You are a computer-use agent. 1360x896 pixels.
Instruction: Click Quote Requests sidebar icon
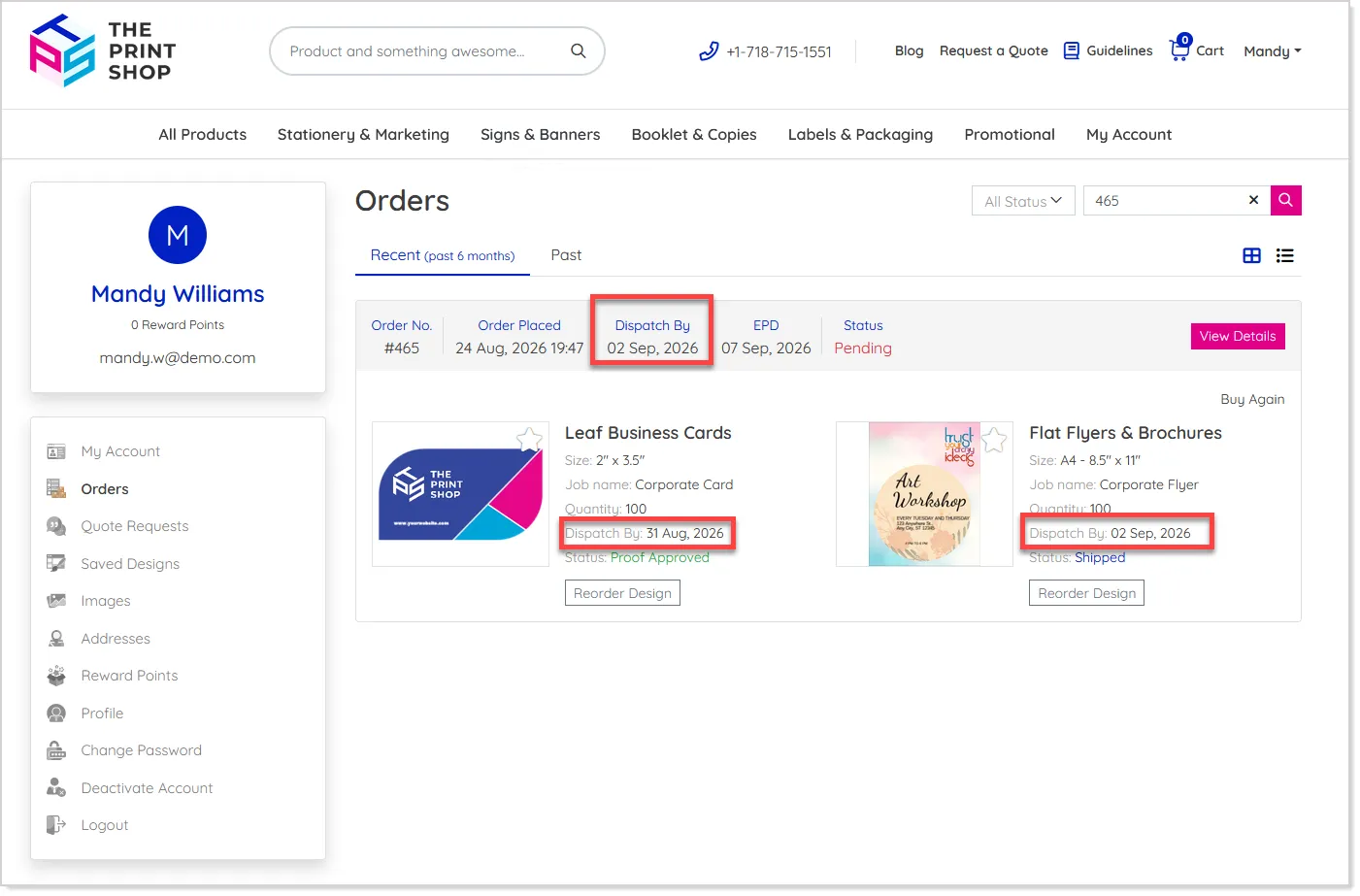pyautogui.click(x=56, y=526)
